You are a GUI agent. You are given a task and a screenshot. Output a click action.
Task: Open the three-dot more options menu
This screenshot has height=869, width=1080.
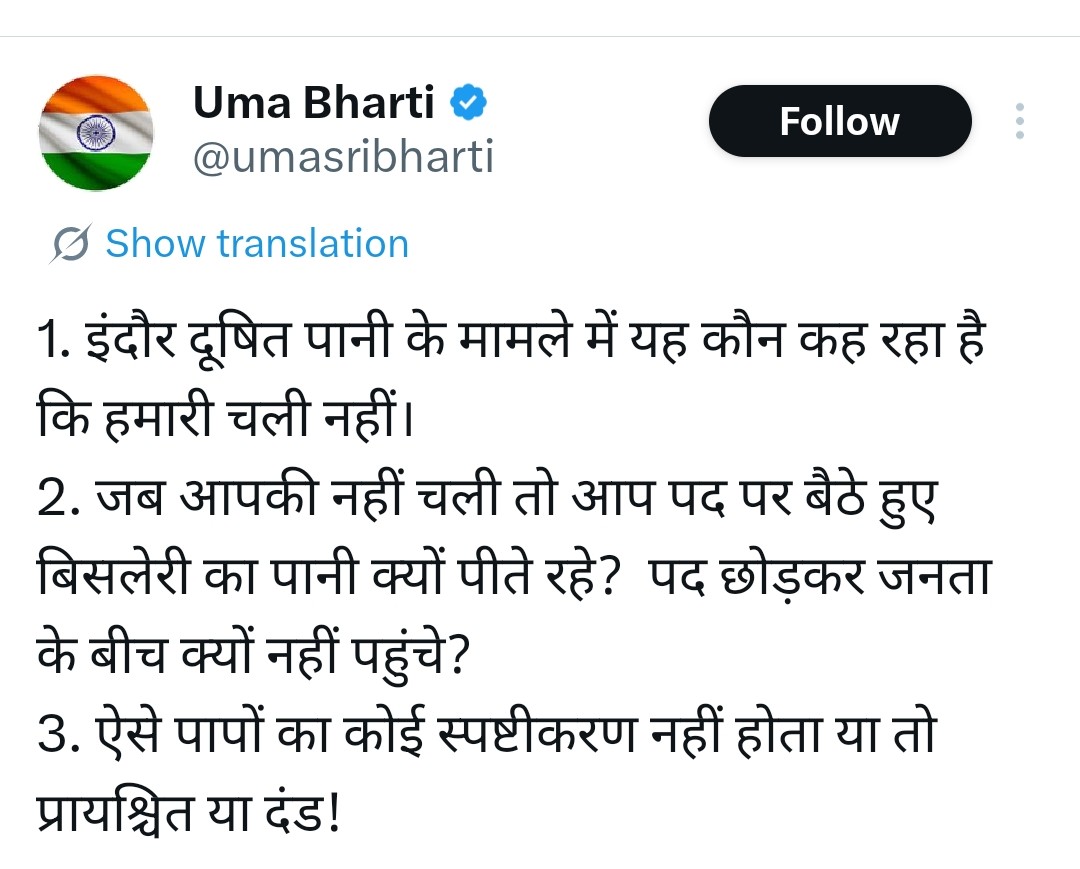click(1019, 121)
